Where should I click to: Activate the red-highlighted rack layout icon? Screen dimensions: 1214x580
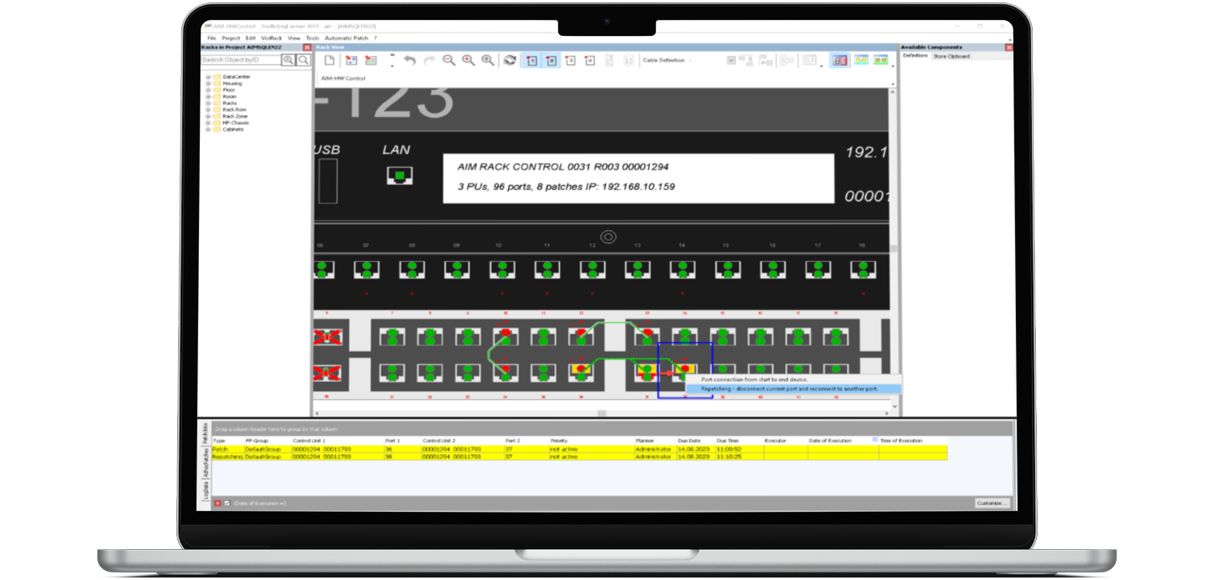point(840,61)
